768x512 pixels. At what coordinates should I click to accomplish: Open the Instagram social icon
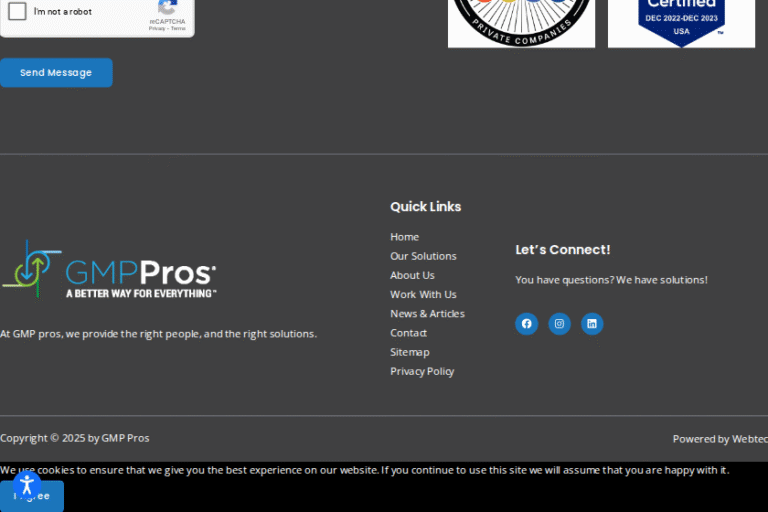pyautogui.click(x=559, y=324)
